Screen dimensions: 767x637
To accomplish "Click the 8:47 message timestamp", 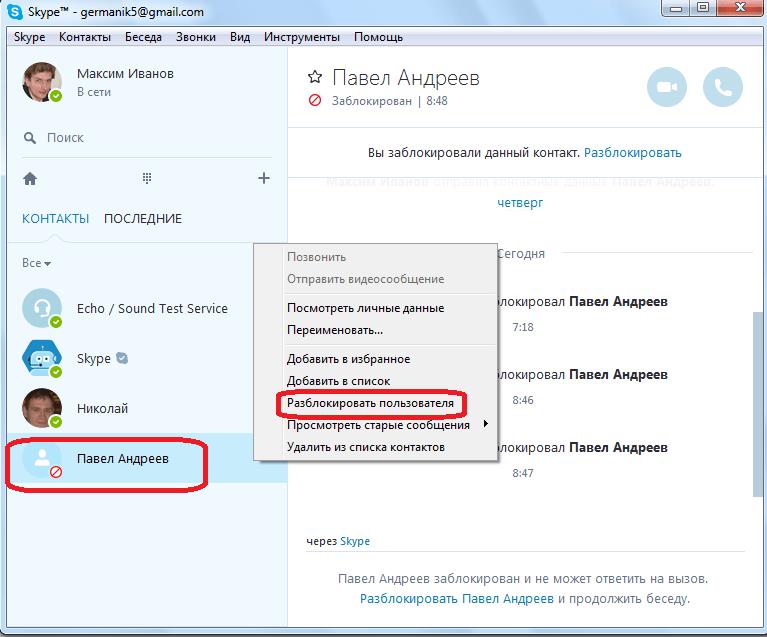I will 523,473.
